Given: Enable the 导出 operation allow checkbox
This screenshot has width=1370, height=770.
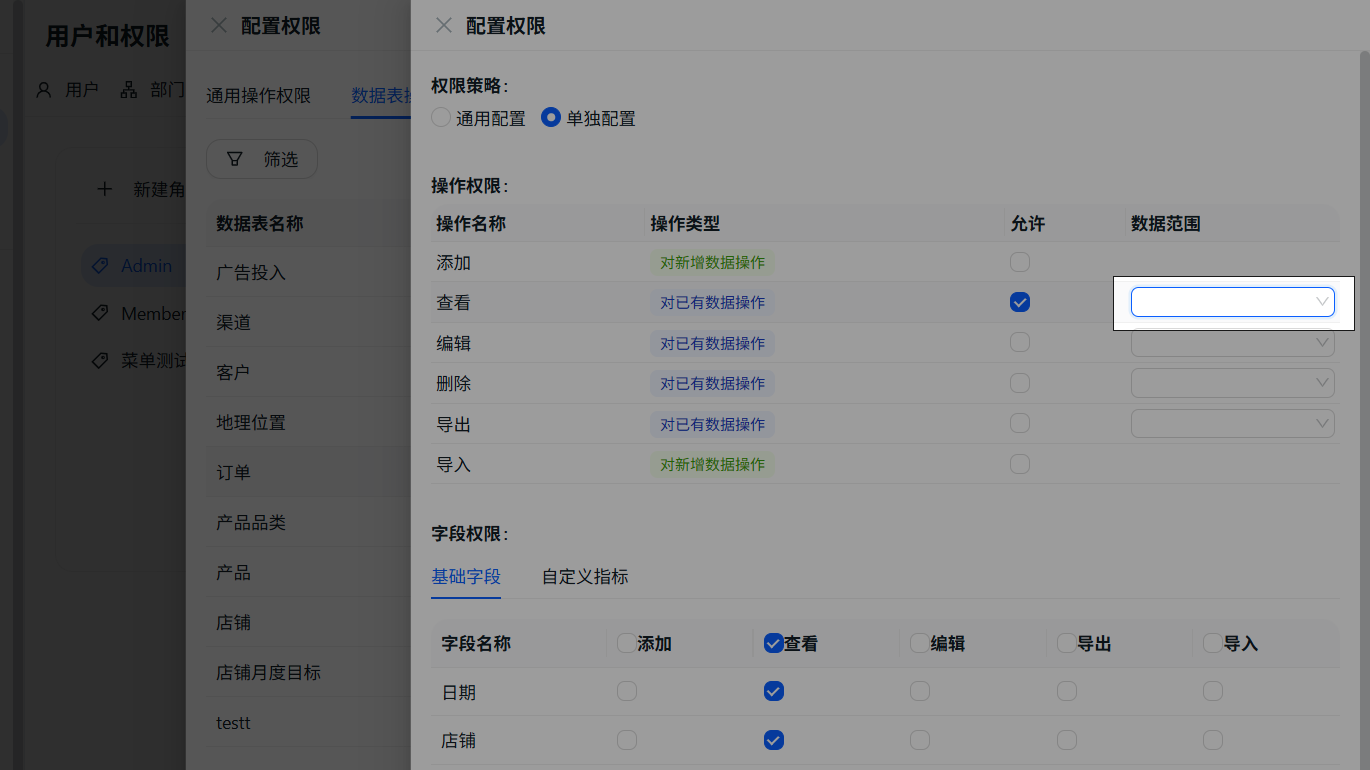Looking at the screenshot, I should click(1020, 424).
